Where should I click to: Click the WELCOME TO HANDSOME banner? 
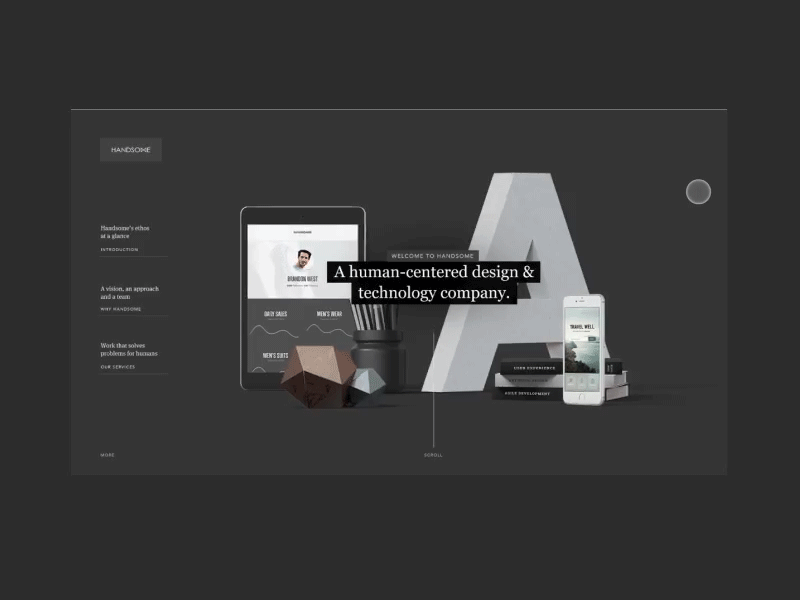pyautogui.click(x=434, y=256)
